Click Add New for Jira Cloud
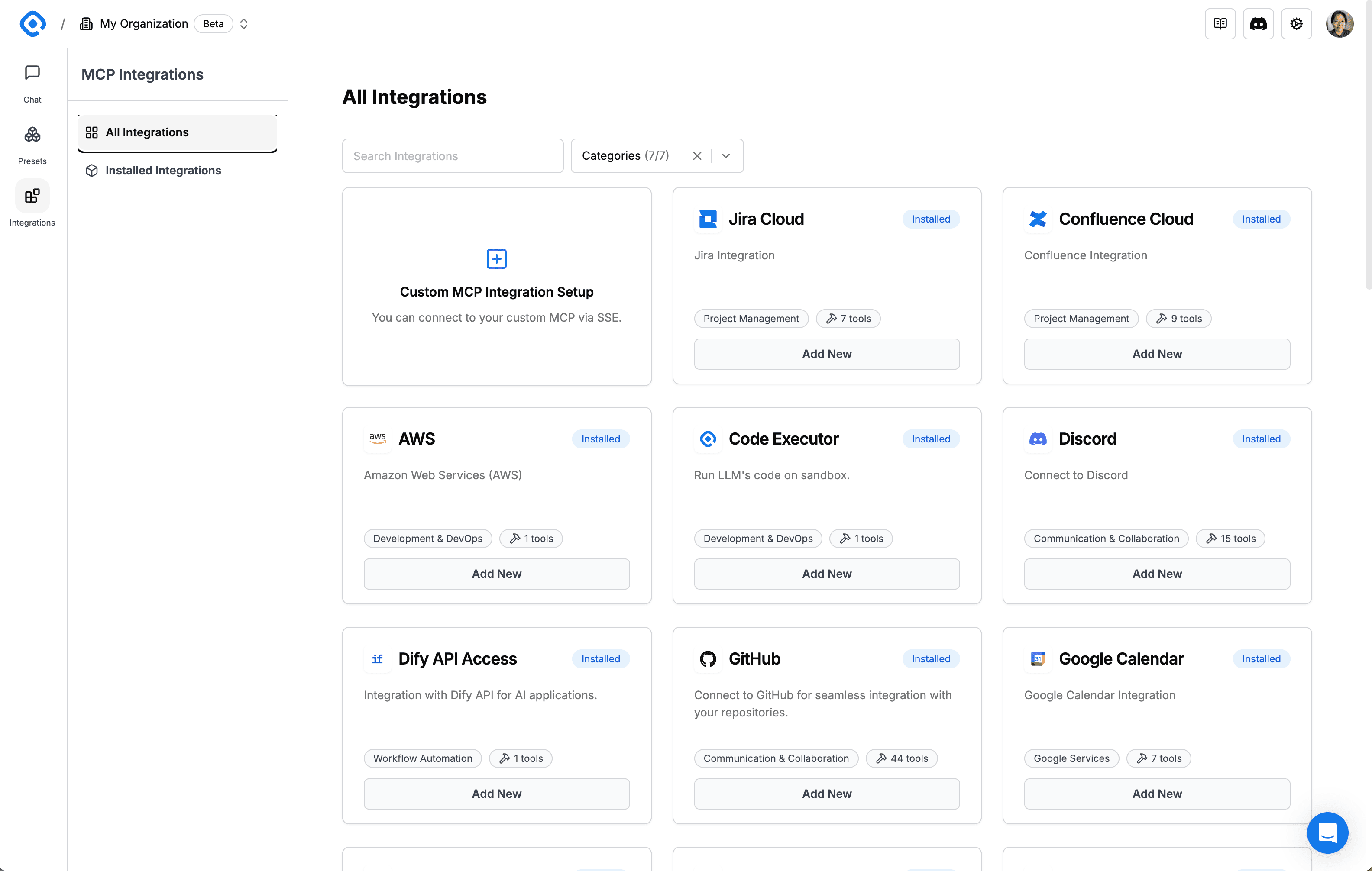1372x871 pixels. tap(826, 354)
